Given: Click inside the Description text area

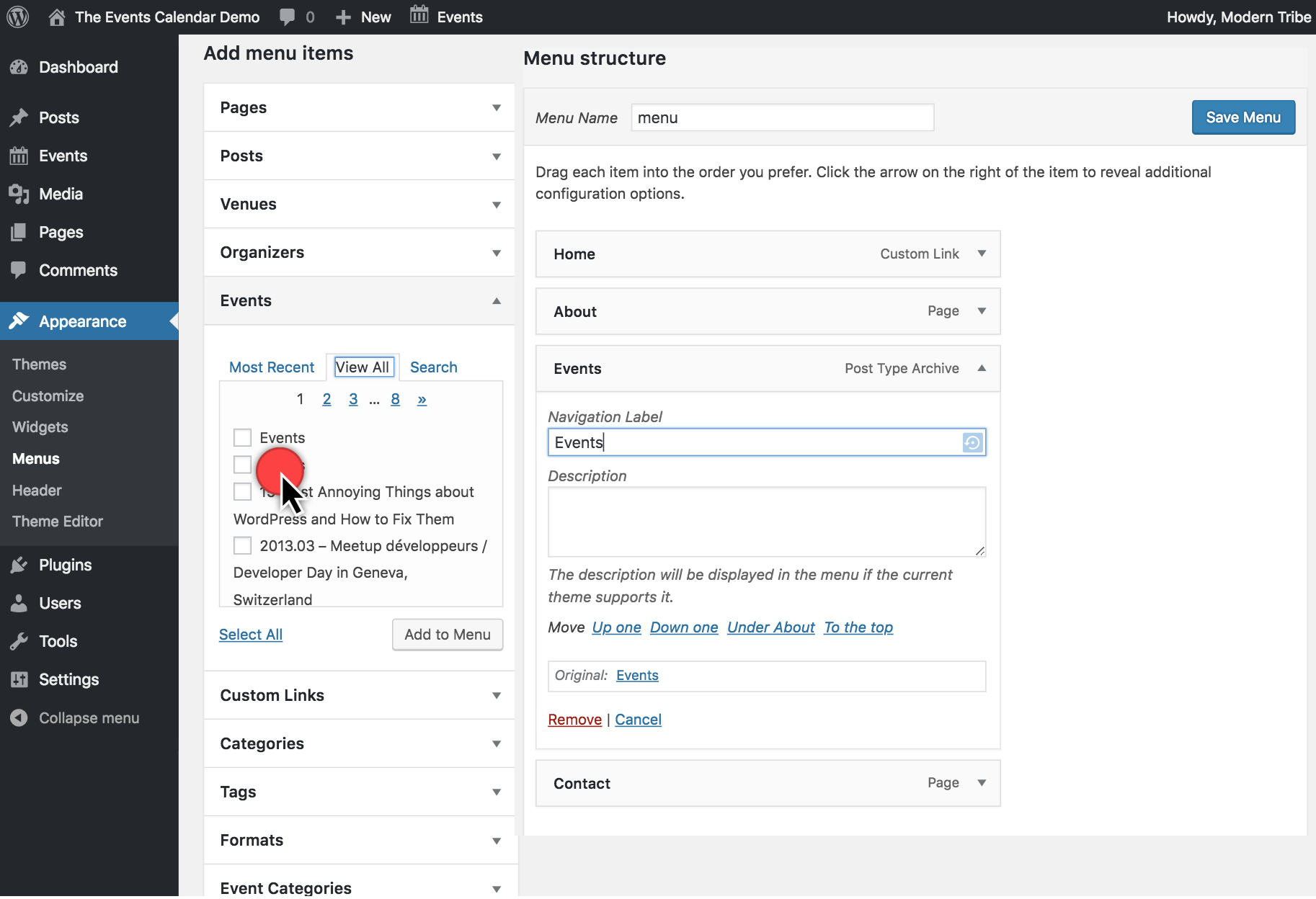Looking at the screenshot, I should tap(766, 522).
